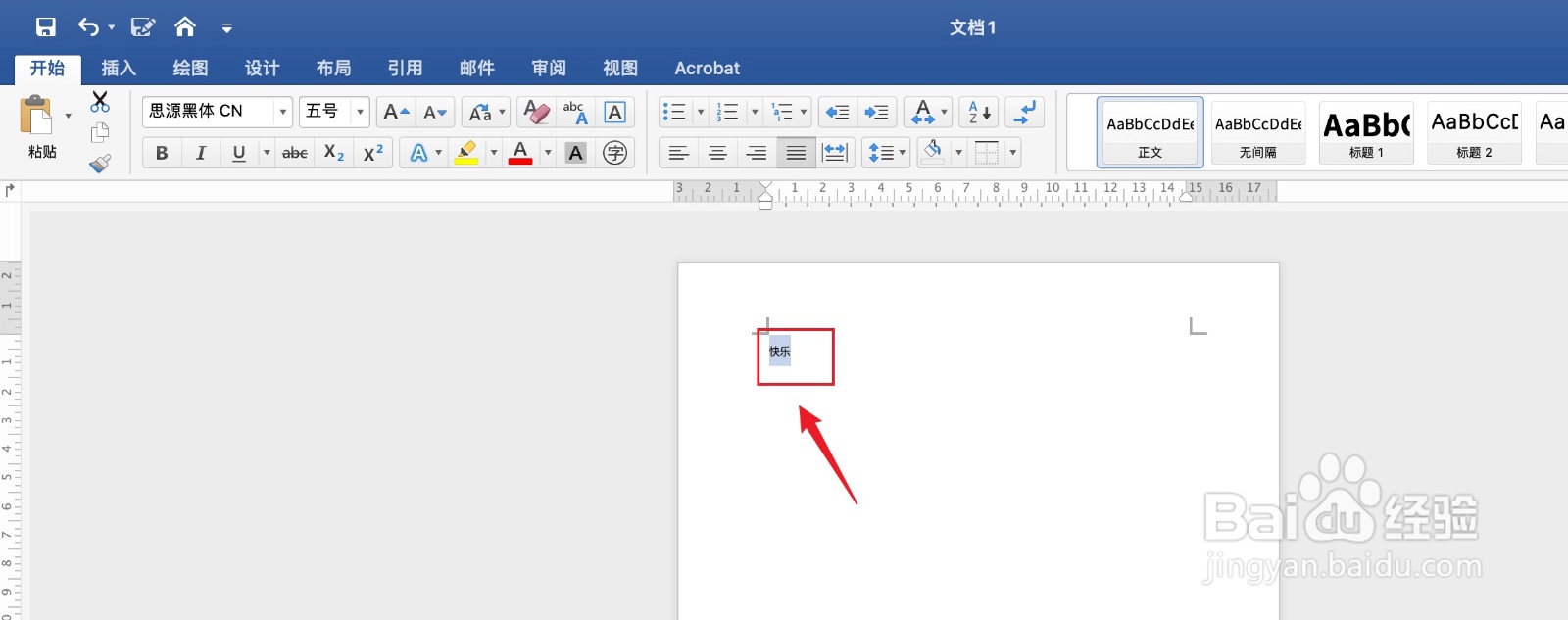Switch to the 插入 tab
Image resolution: width=1568 pixels, height=620 pixels.
119,68
